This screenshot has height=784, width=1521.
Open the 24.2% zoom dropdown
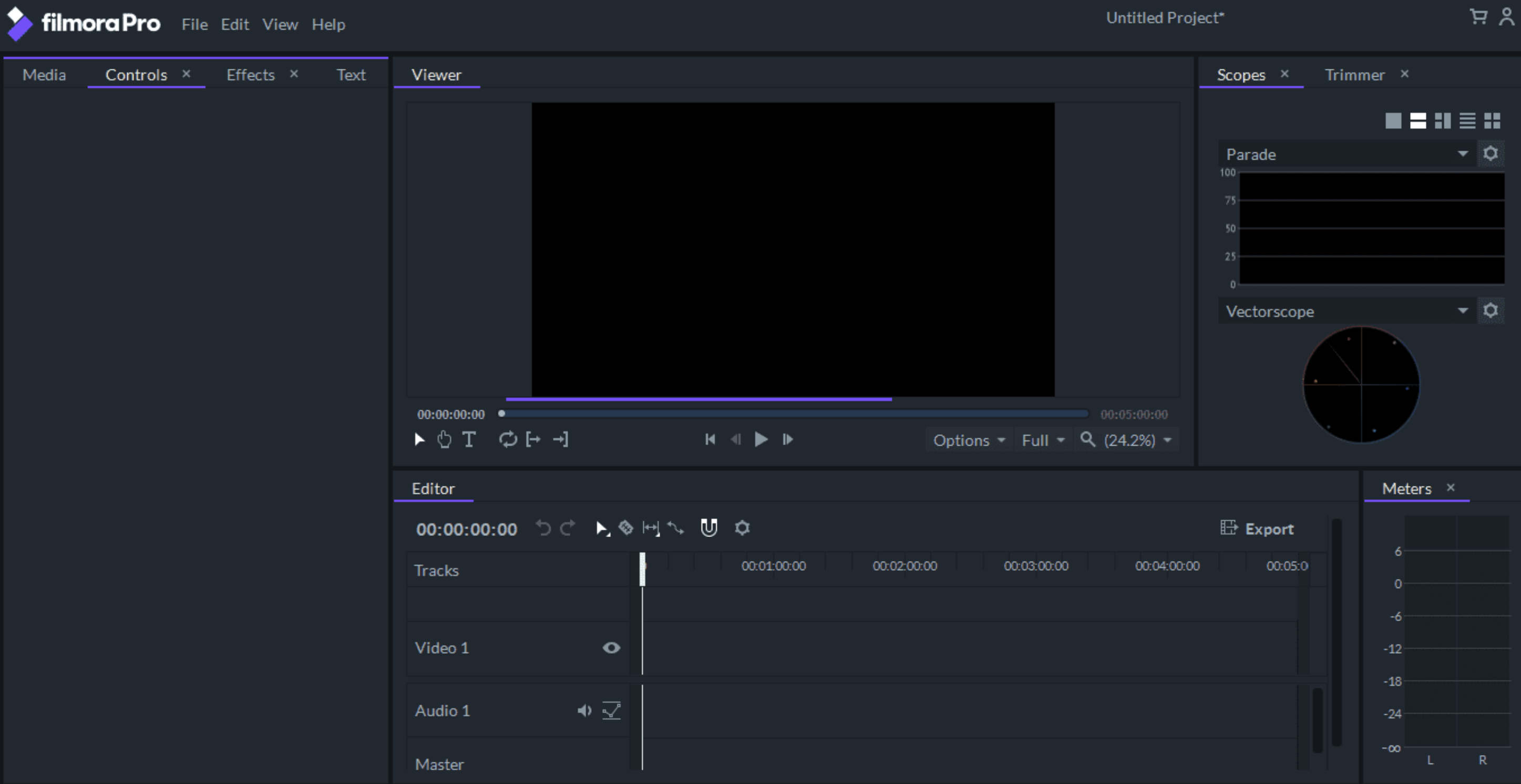pyautogui.click(x=1138, y=440)
